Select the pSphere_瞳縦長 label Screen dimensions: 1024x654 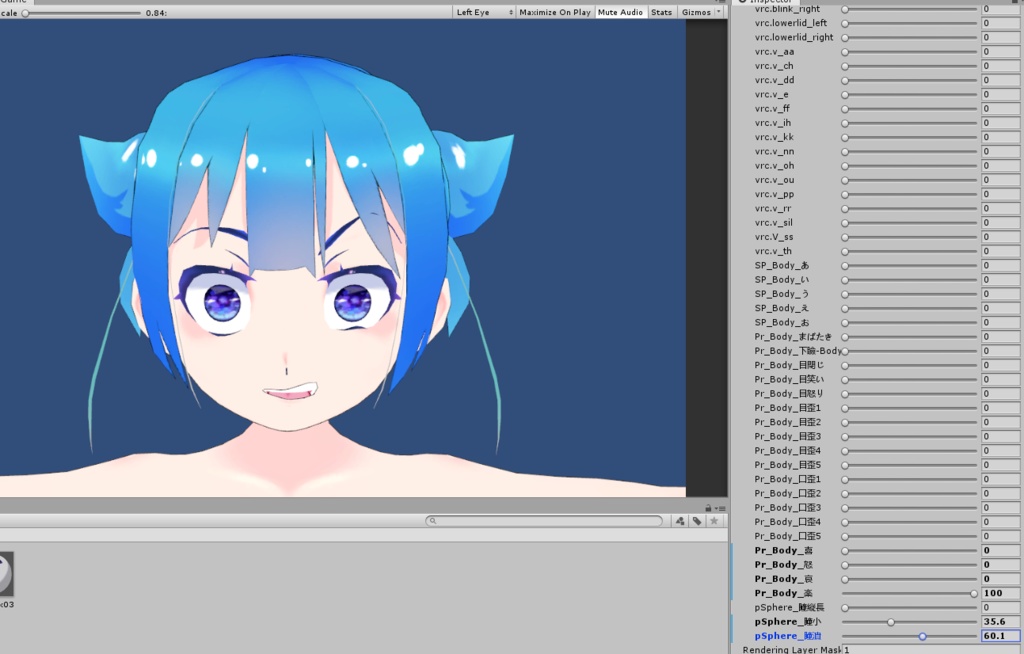(x=790, y=608)
